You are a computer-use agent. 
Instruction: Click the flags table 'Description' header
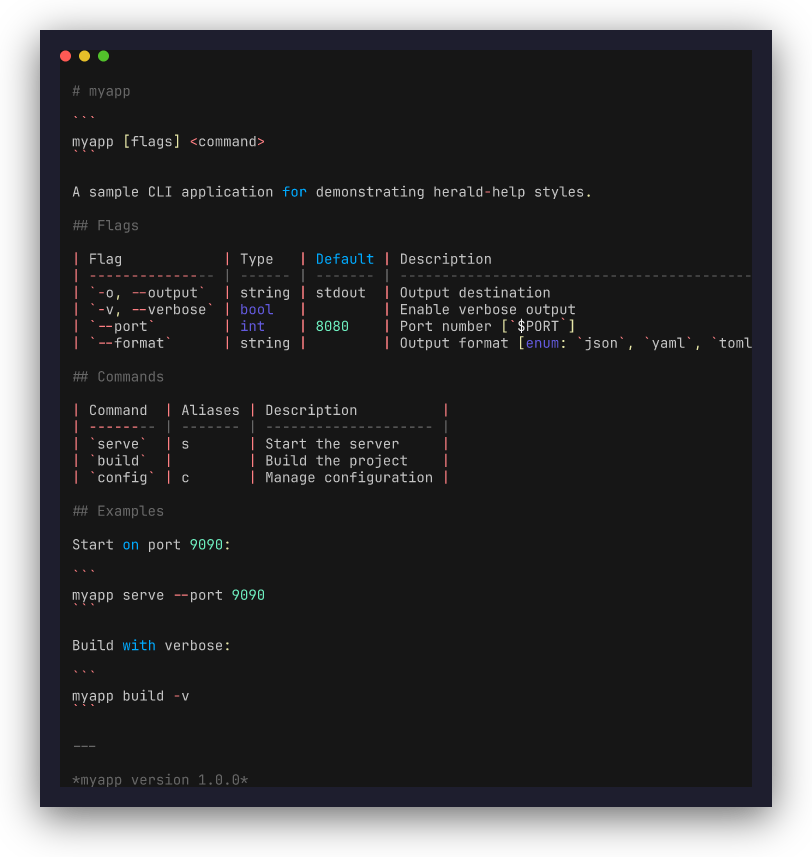pos(446,259)
